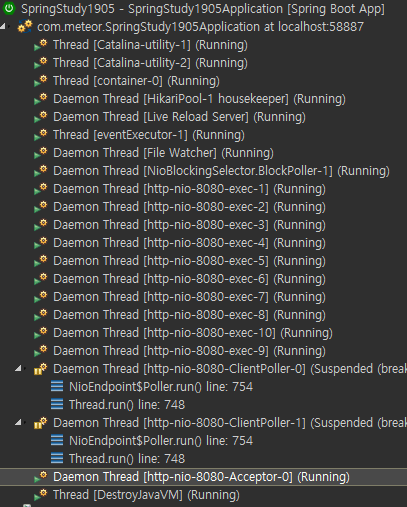Viewport: 407px width, 507px height.
Task: Click the thread icon for container-0
Action: pos(41,81)
